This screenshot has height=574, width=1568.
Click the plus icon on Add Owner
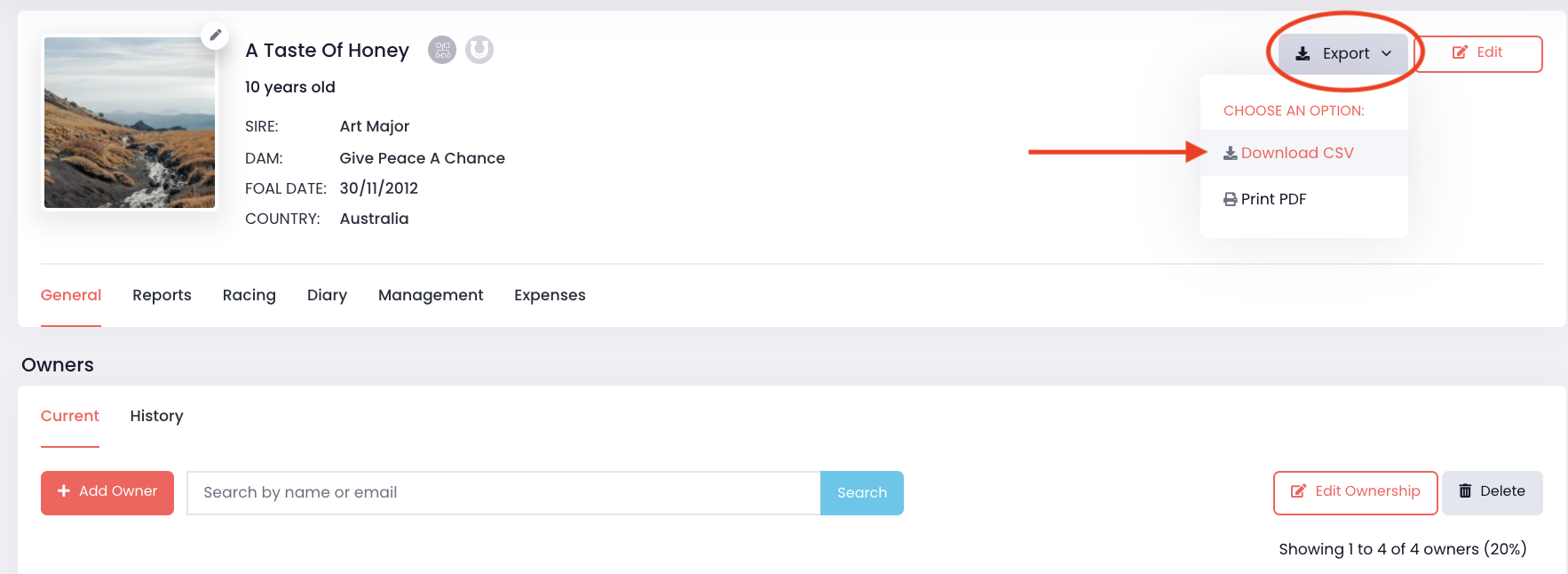click(64, 491)
